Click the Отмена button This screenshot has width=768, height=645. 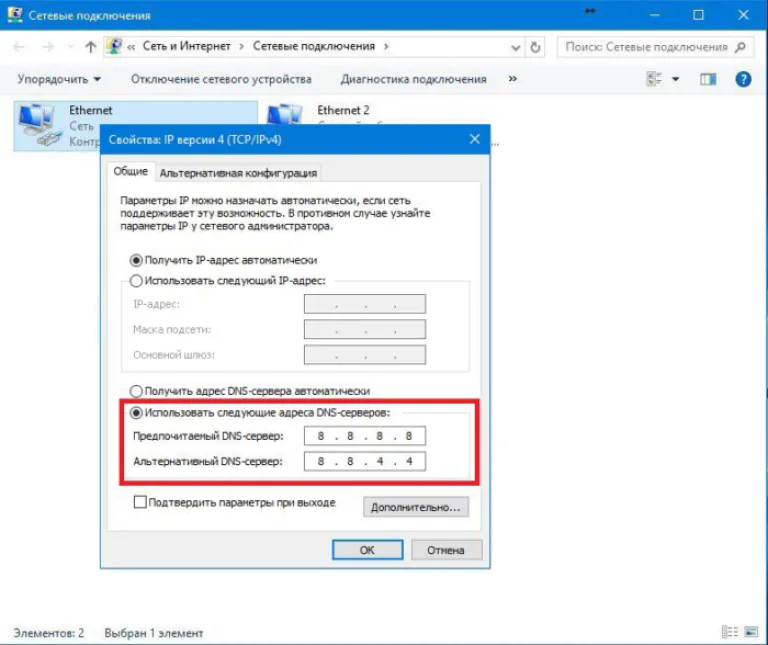[446, 550]
